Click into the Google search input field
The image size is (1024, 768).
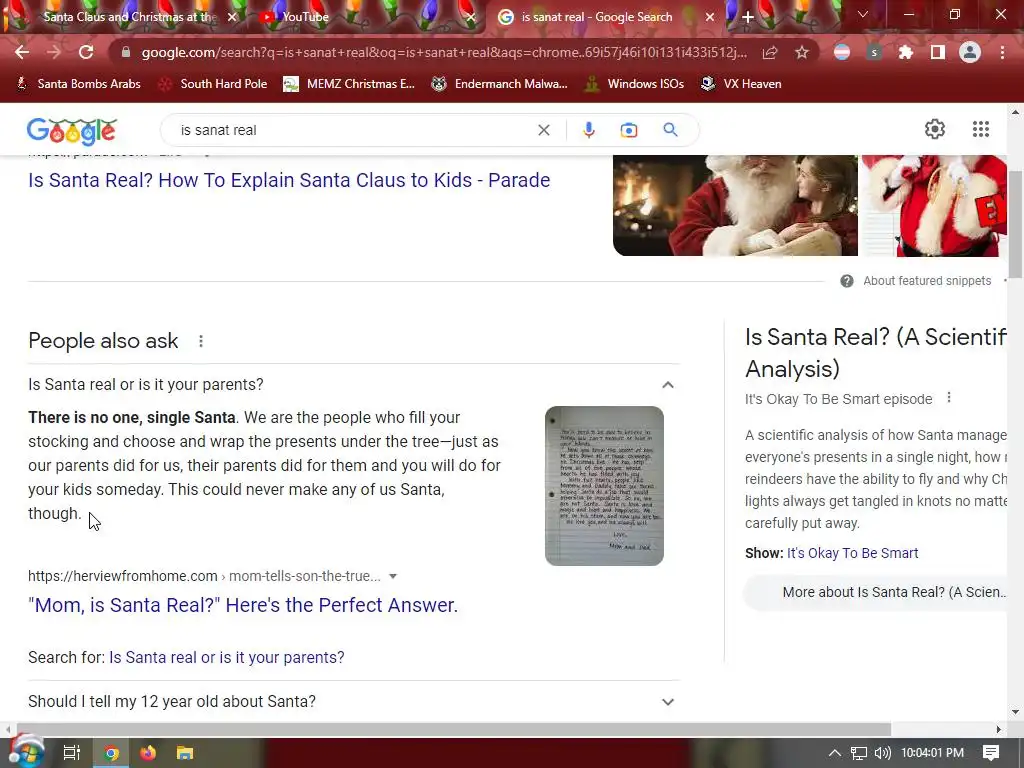tap(353, 130)
